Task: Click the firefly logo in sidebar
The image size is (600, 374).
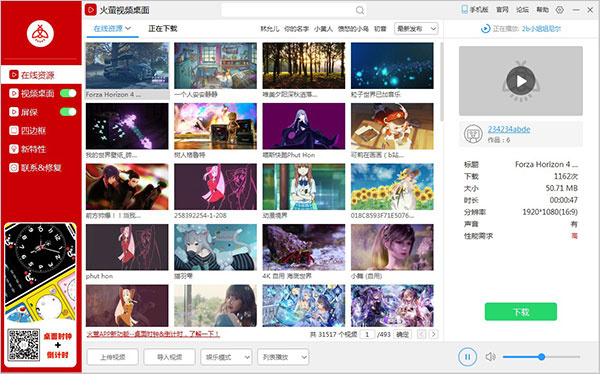Action: [x=40, y=34]
